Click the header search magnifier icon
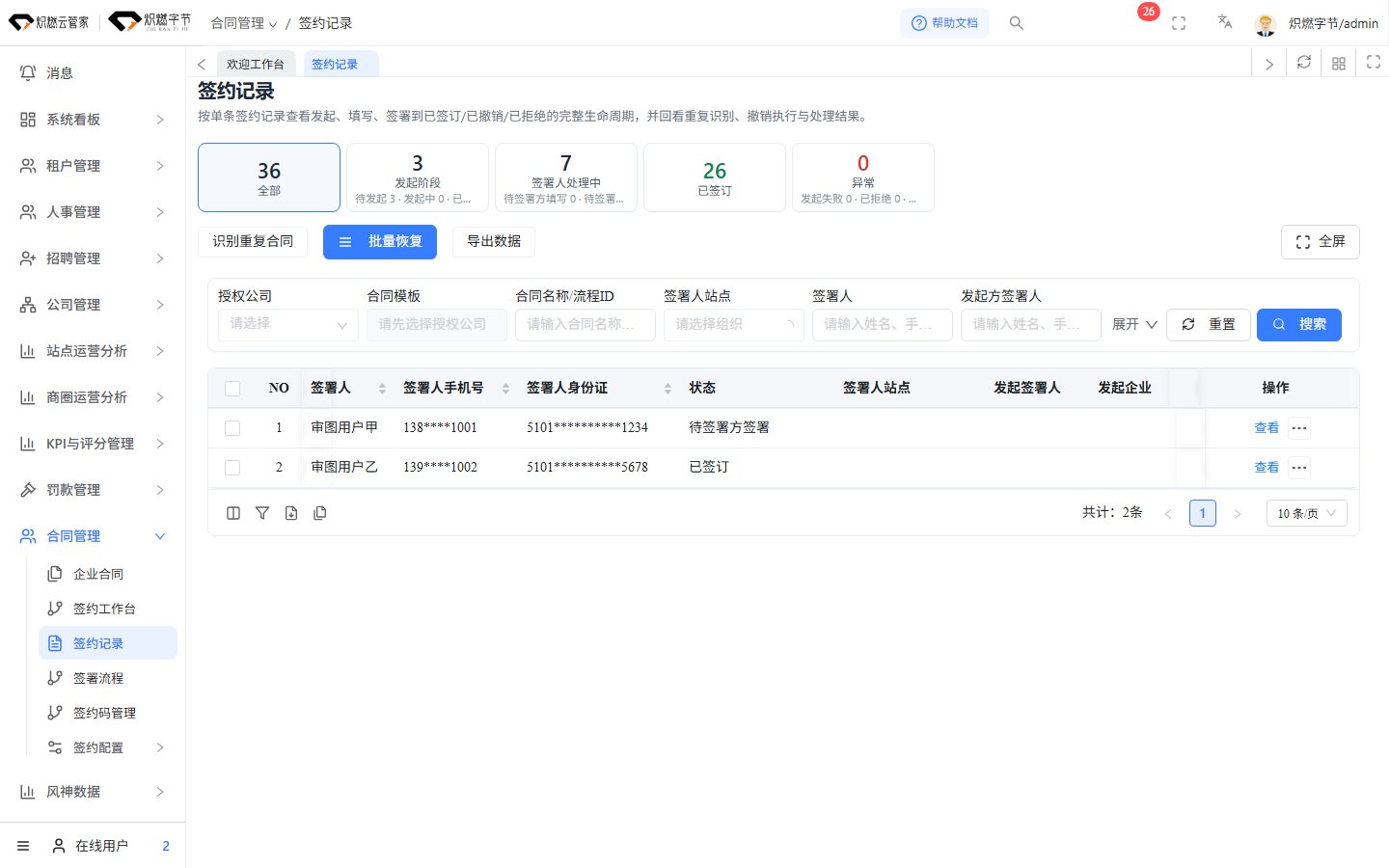The width and height of the screenshot is (1389, 868). 1017,23
